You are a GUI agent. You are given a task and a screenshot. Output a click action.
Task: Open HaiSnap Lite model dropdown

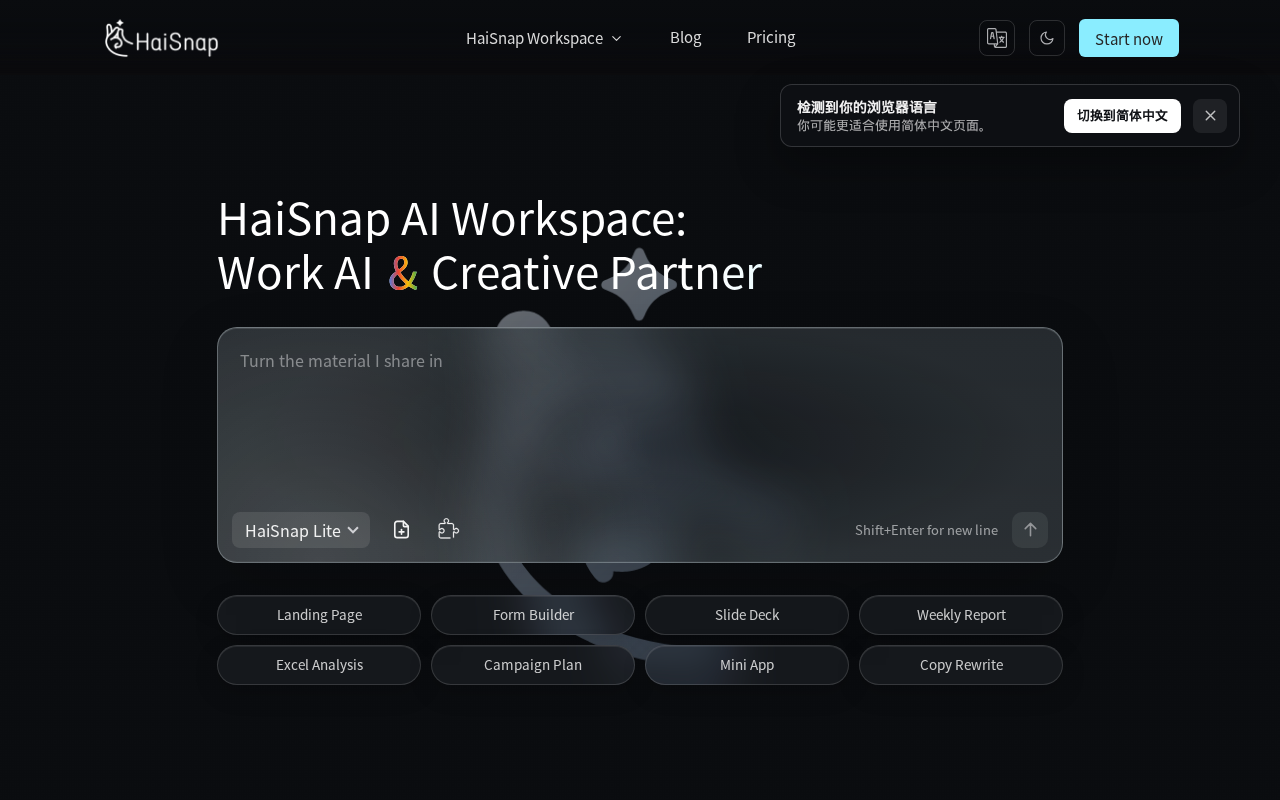[x=301, y=530]
